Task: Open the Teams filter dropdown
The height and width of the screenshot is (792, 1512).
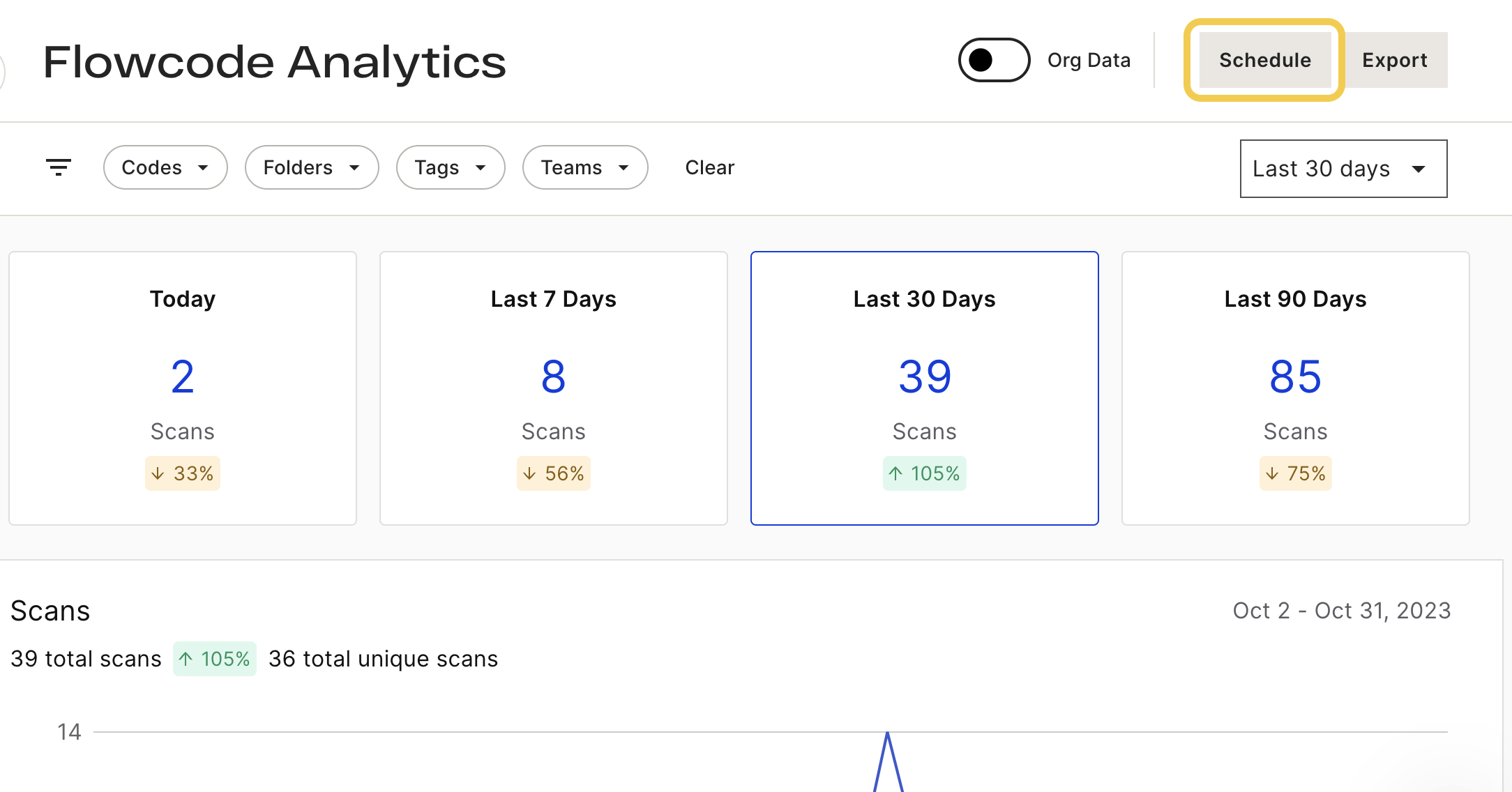Action: pyautogui.click(x=585, y=167)
